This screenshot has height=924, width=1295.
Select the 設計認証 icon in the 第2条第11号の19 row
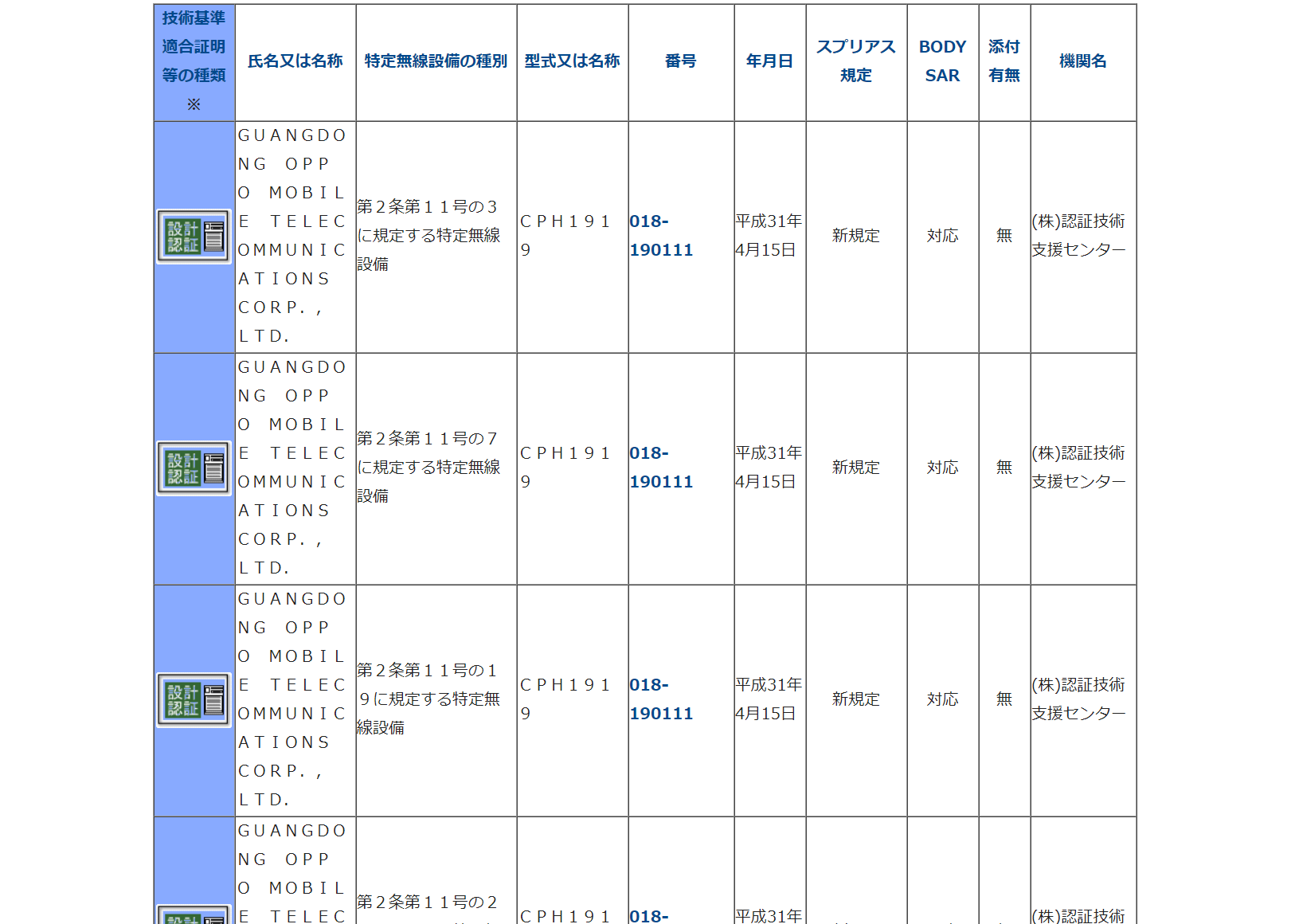tap(194, 700)
